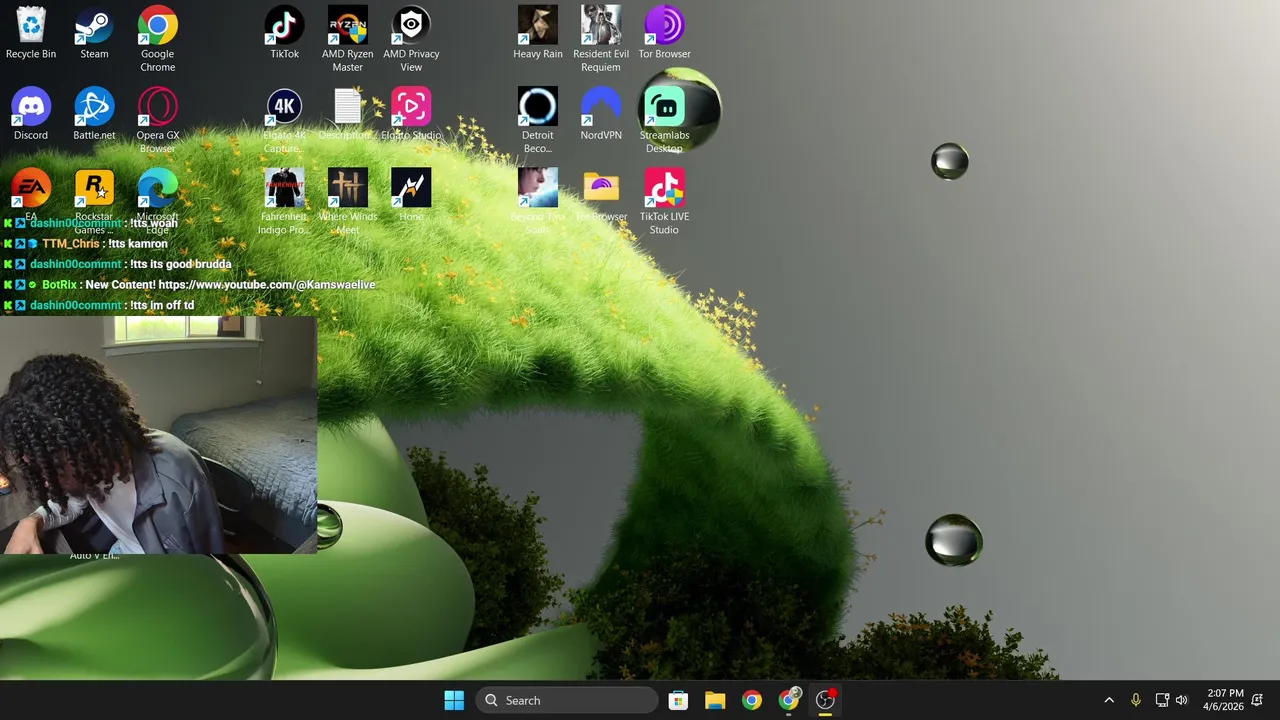Click the webcam overlay video
Image resolution: width=1280 pixels, height=720 pixels.
point(158,435)
